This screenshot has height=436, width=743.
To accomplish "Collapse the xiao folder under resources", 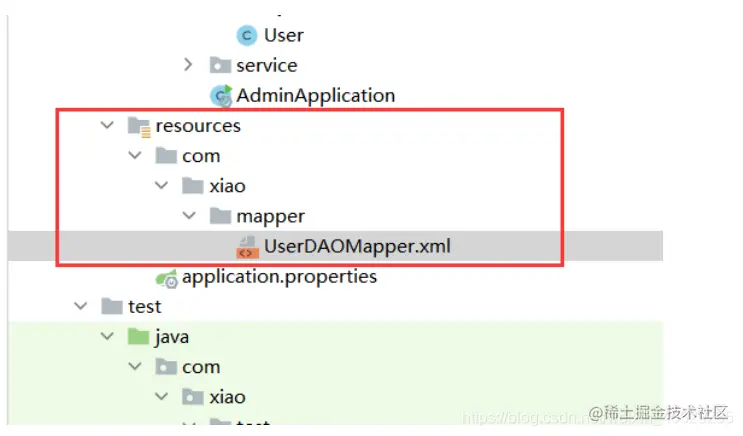I will coord(162,186).
